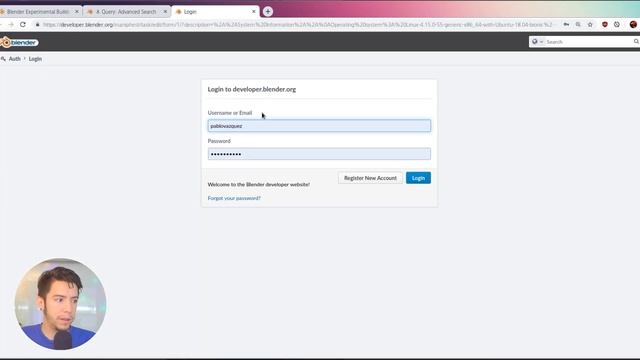Open the browser profile avatar

pos(633,24)
